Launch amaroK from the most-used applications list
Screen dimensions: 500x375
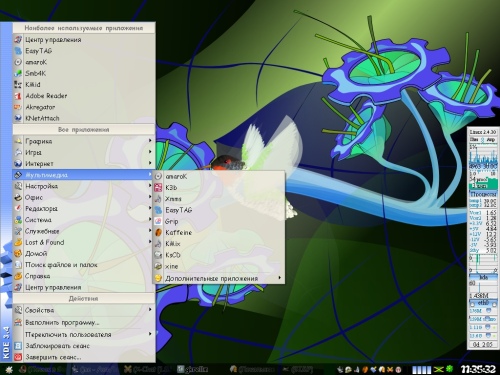click(84, 62)
